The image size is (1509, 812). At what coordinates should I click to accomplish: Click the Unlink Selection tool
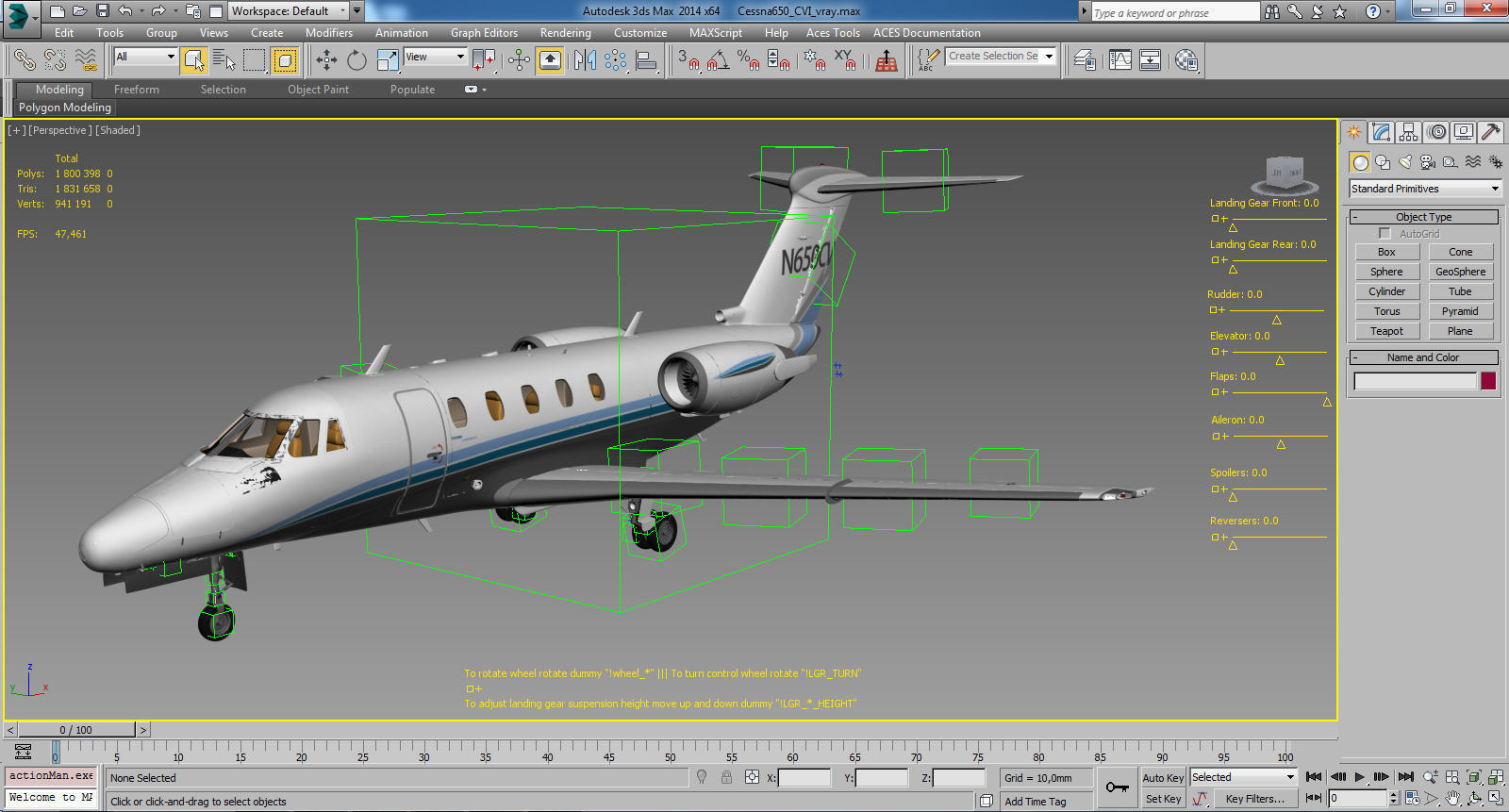click(55, 60)
